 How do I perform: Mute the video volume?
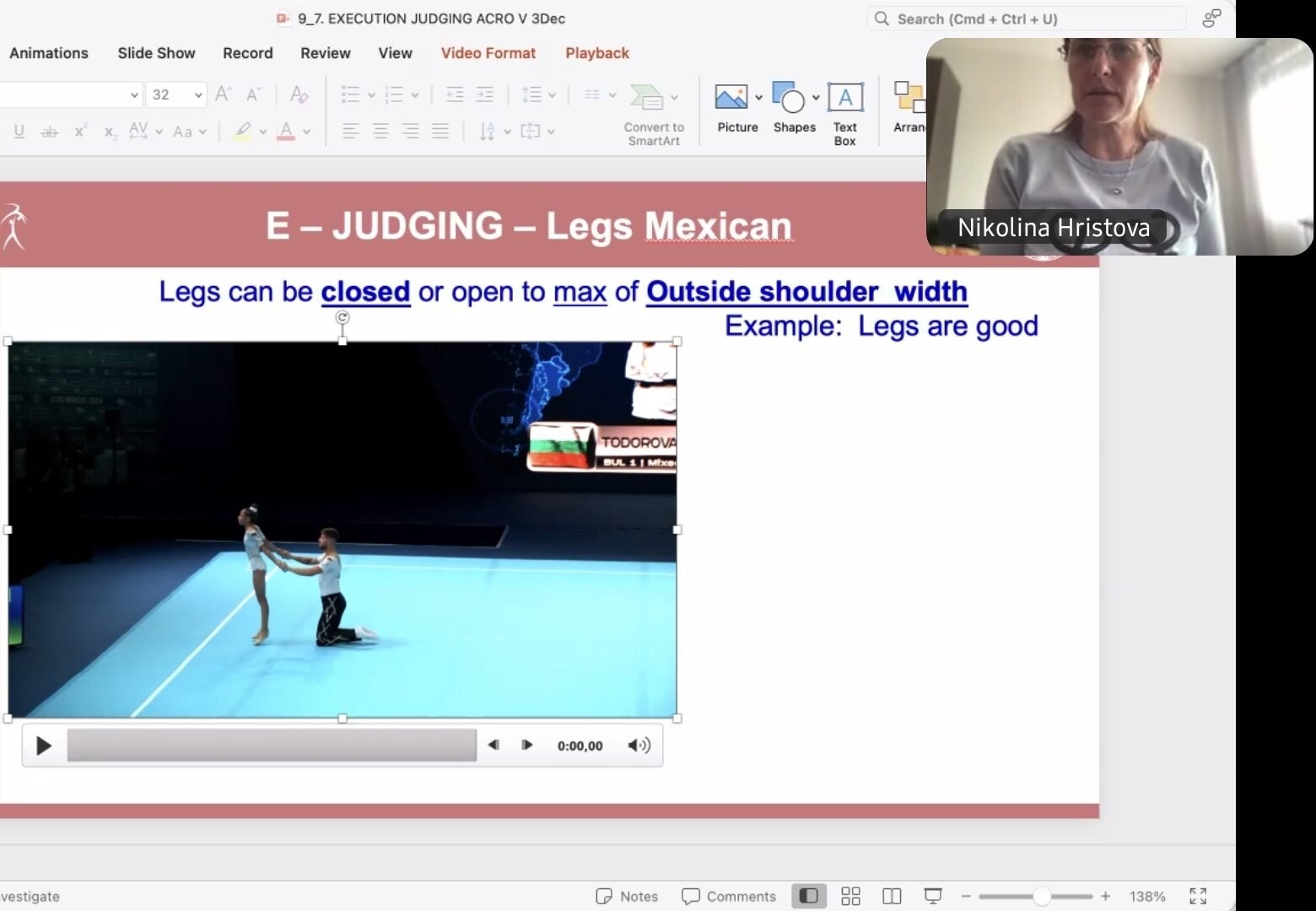click(639, 746)
